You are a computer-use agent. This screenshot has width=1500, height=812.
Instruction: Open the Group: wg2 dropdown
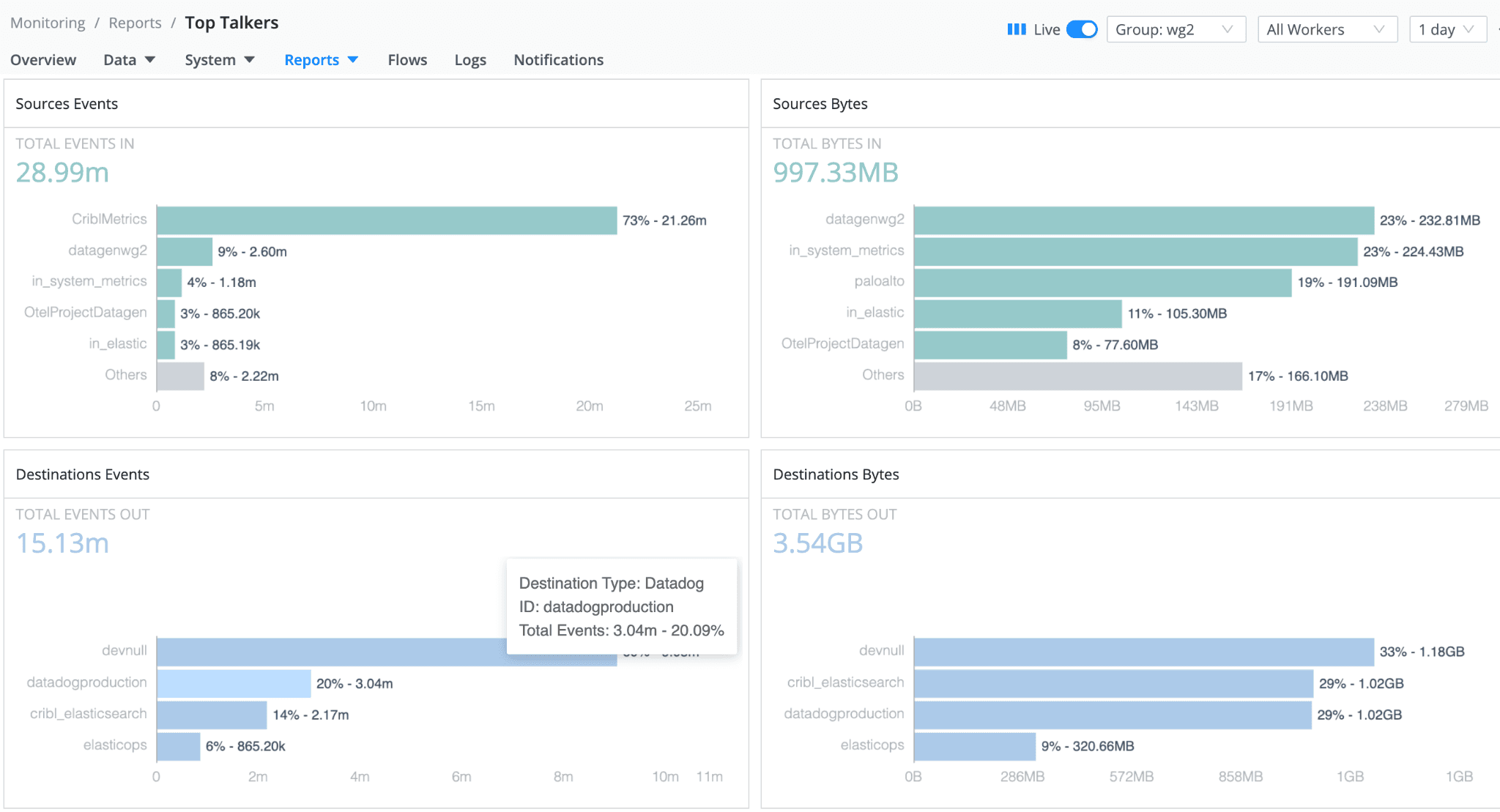(x=1175, y=29)
